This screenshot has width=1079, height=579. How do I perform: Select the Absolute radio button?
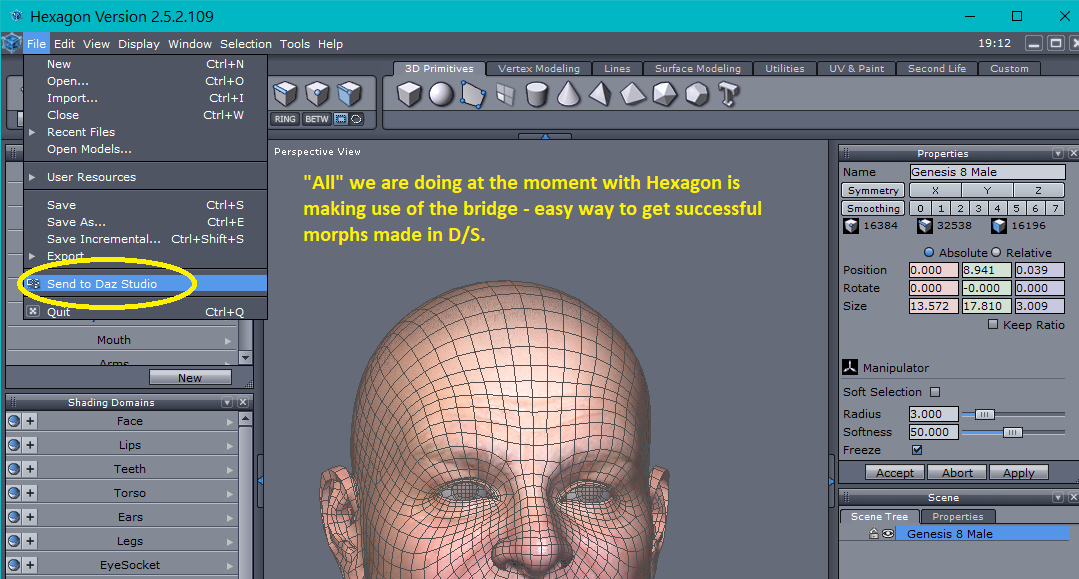click(x=929, y=252)
